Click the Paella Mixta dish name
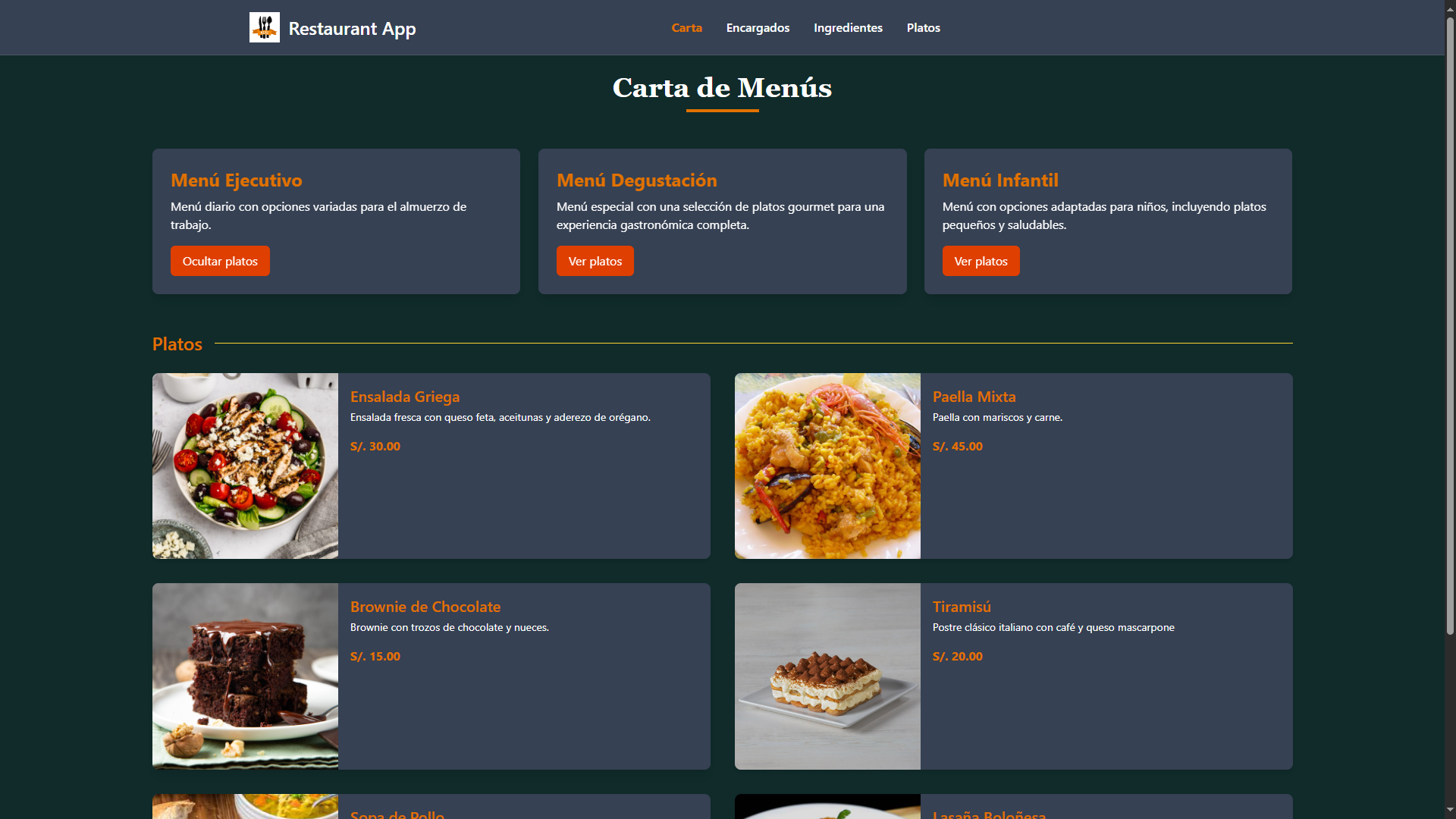1456x819 pixels. [x=974, y=397]
